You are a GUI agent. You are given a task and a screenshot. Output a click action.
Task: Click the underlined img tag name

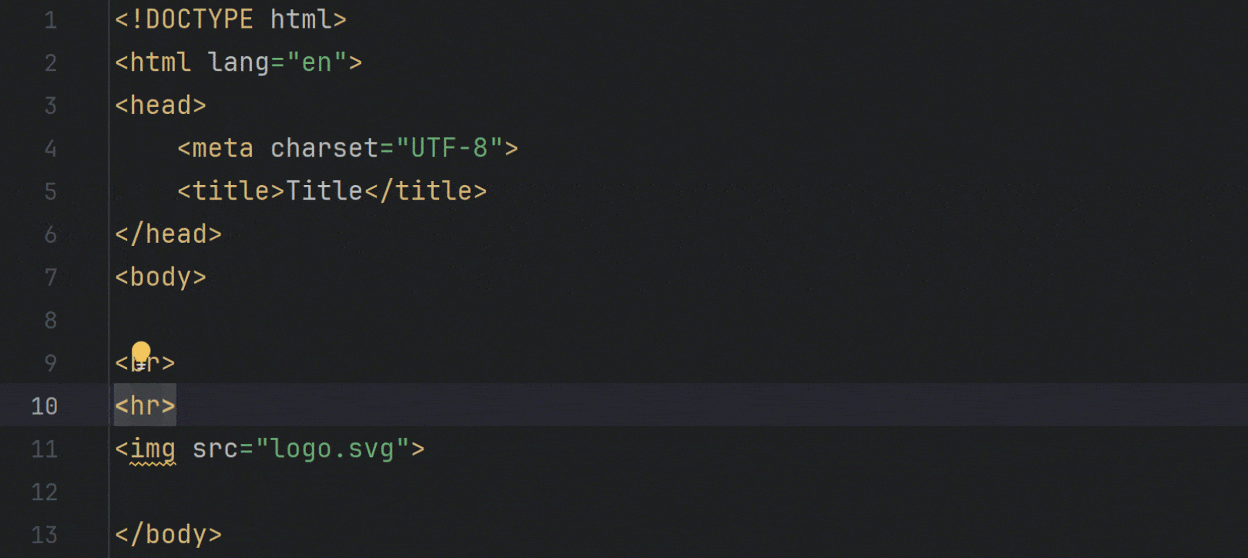(153, 449)
